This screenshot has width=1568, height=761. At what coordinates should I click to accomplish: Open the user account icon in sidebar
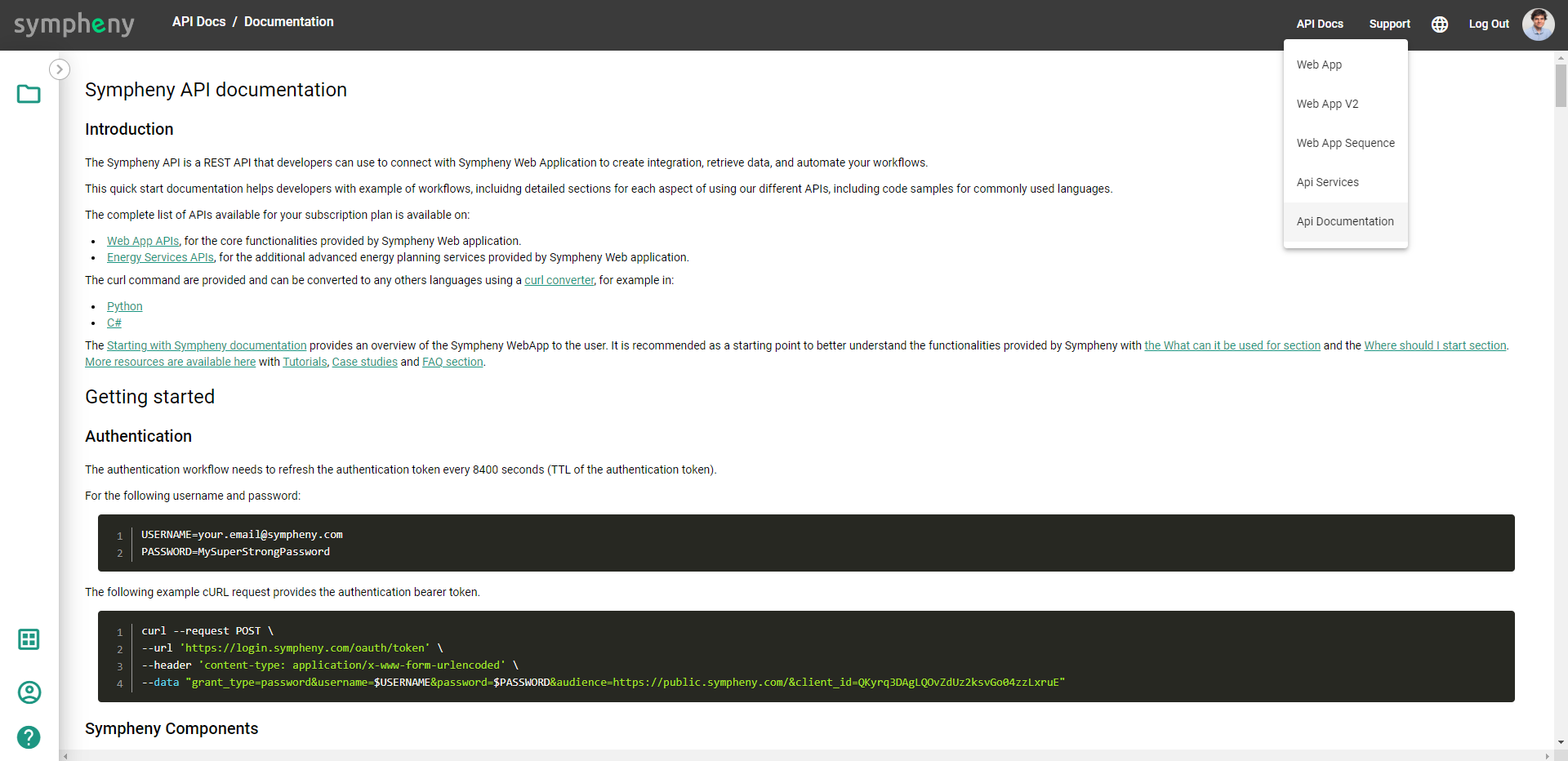[x=29, y=692]
